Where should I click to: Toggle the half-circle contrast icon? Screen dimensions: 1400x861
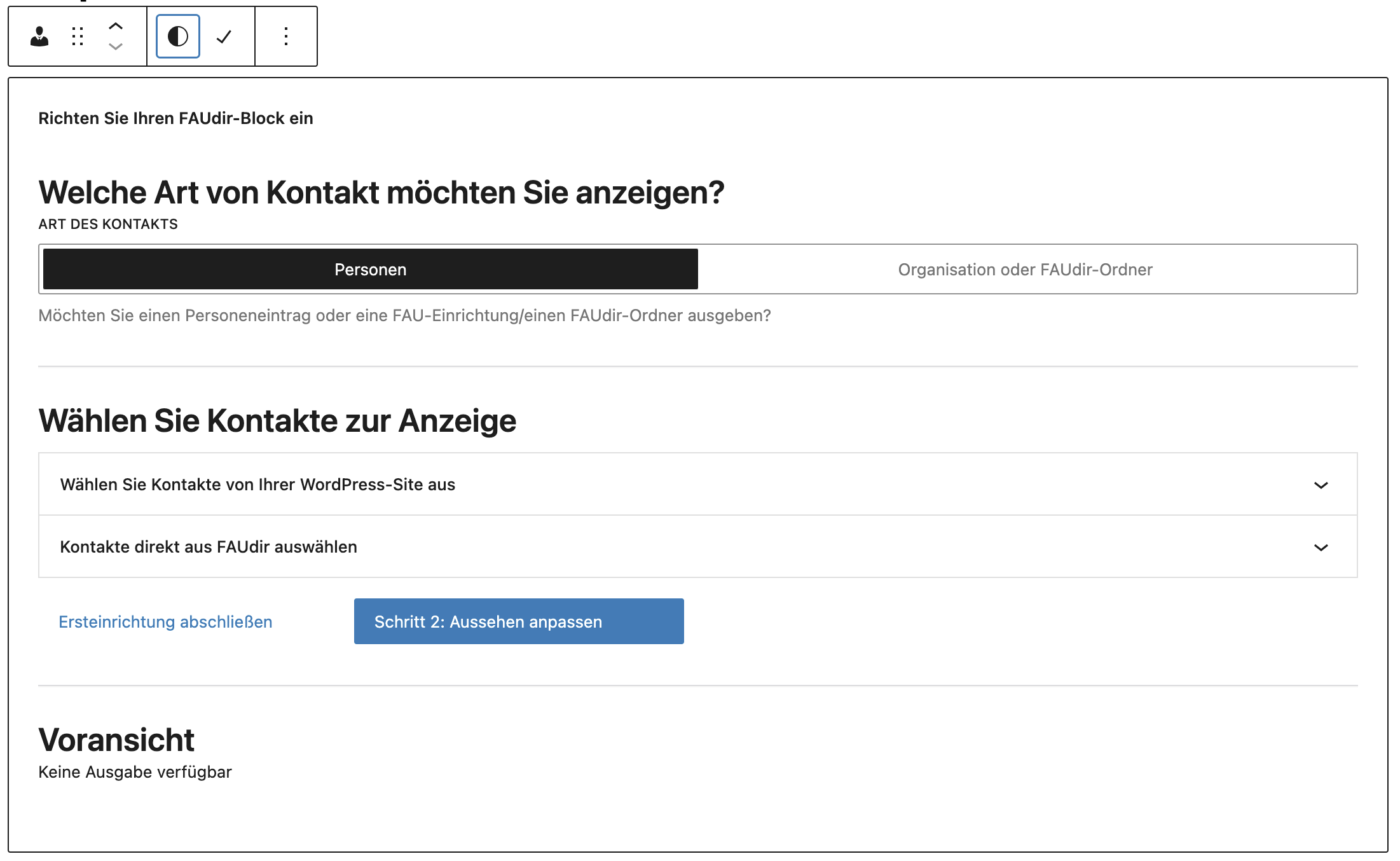point(178,36)
